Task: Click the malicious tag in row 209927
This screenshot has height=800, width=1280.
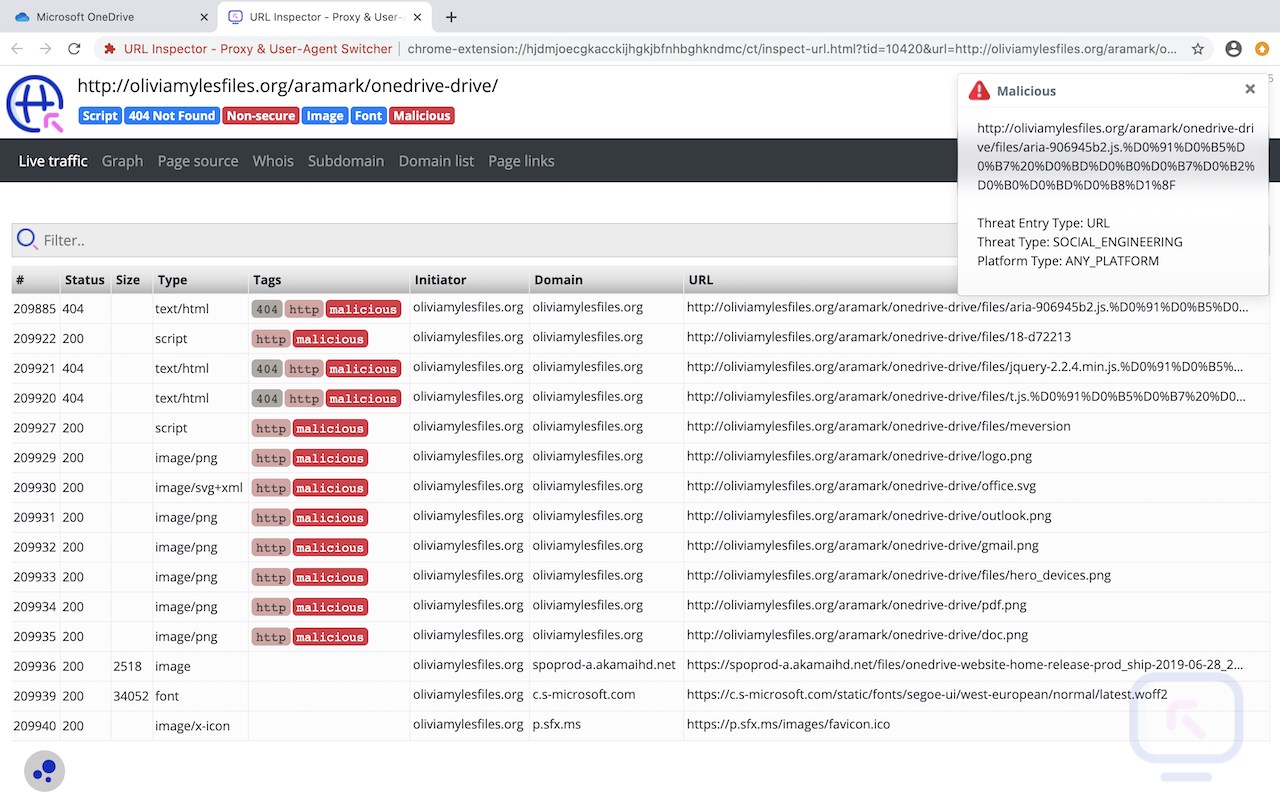Action: 330,428
